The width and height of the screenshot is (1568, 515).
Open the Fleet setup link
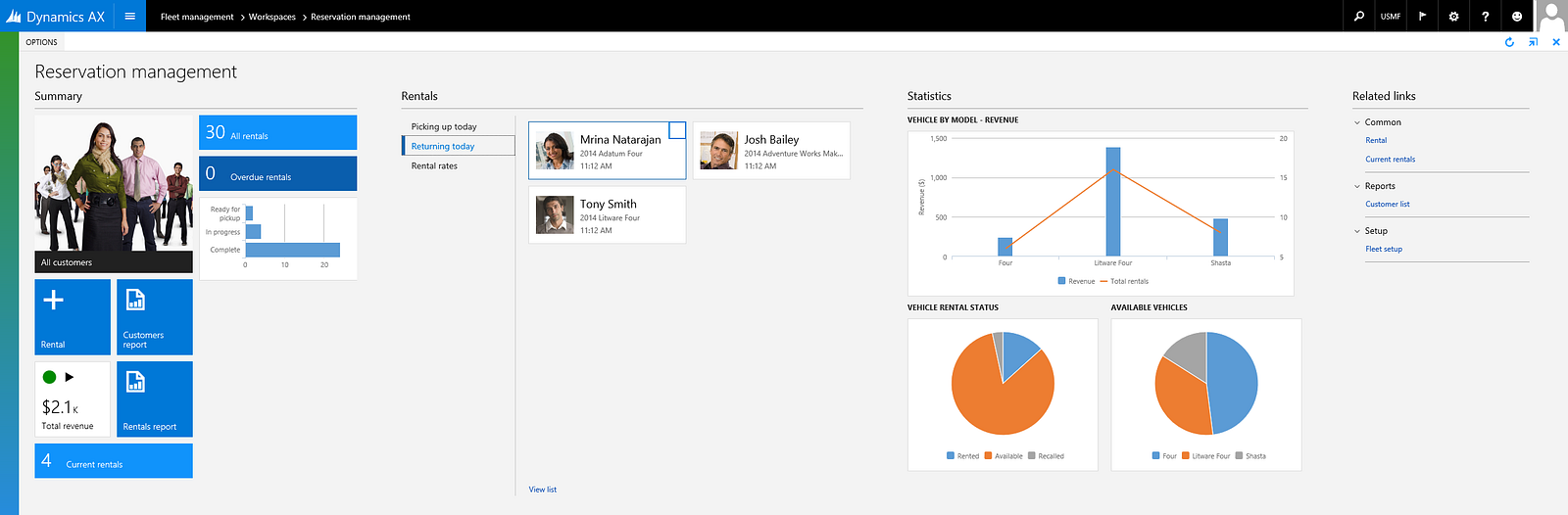1384,249
